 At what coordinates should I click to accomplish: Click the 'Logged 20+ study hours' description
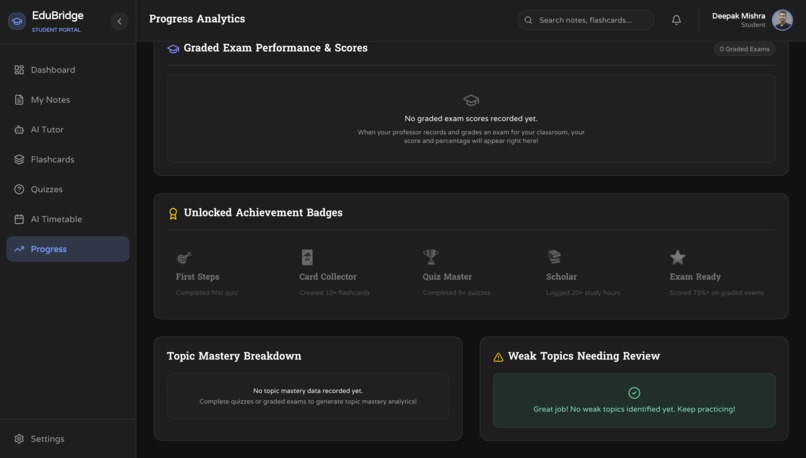tap(583, 292)
